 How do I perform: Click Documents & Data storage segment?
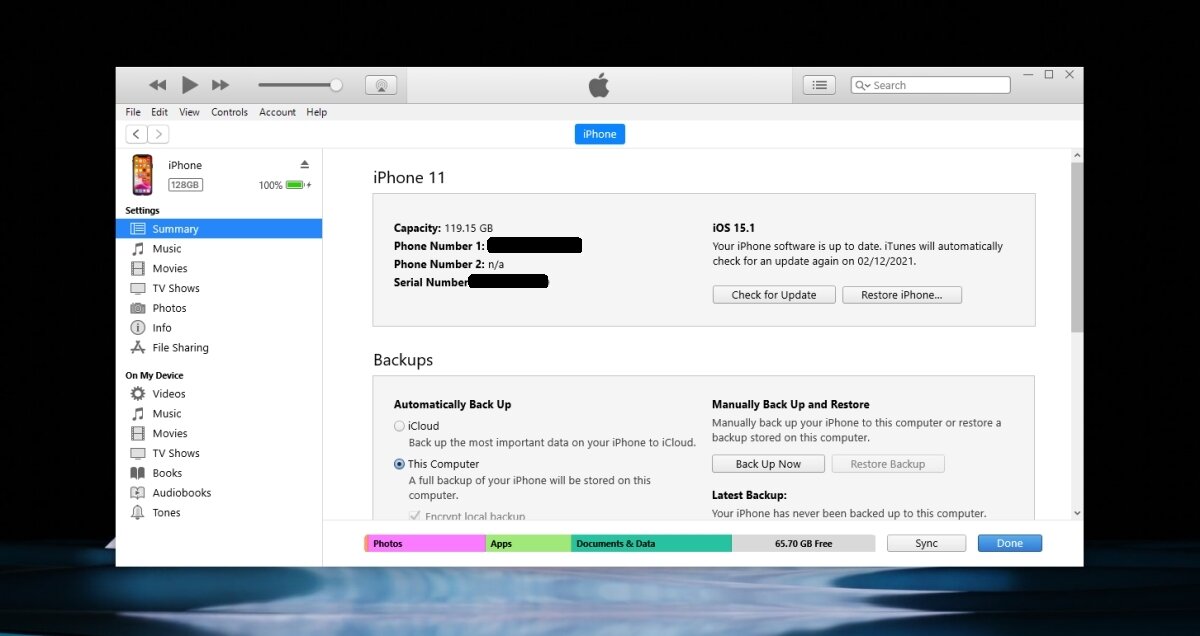tap(651, 543)
